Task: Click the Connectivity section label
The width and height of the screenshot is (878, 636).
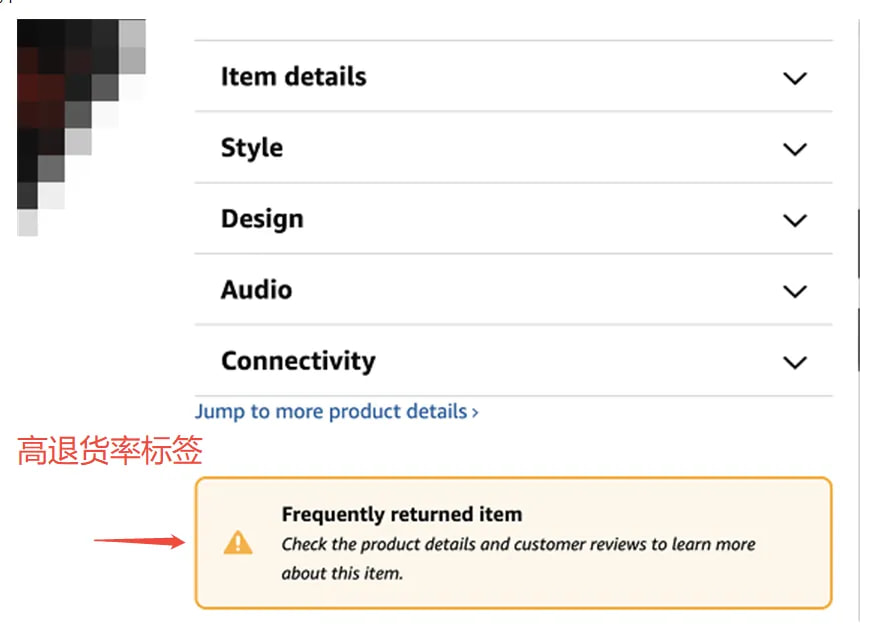Action: click(297, 361)
